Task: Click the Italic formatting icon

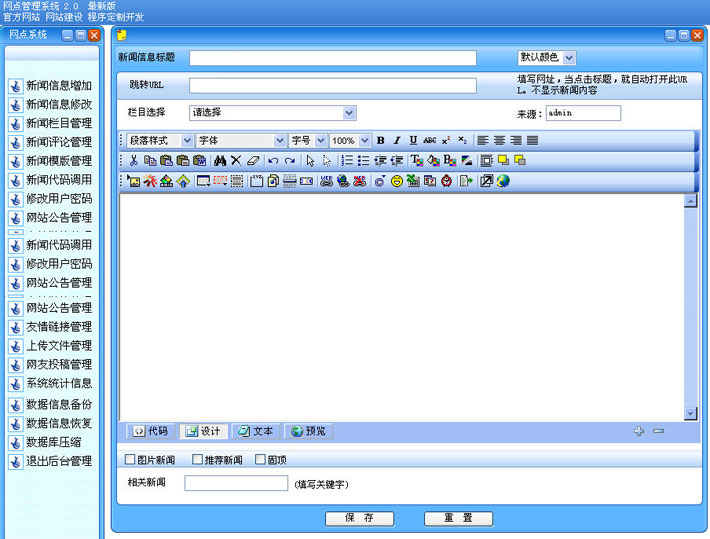Action: click(397, 140)
